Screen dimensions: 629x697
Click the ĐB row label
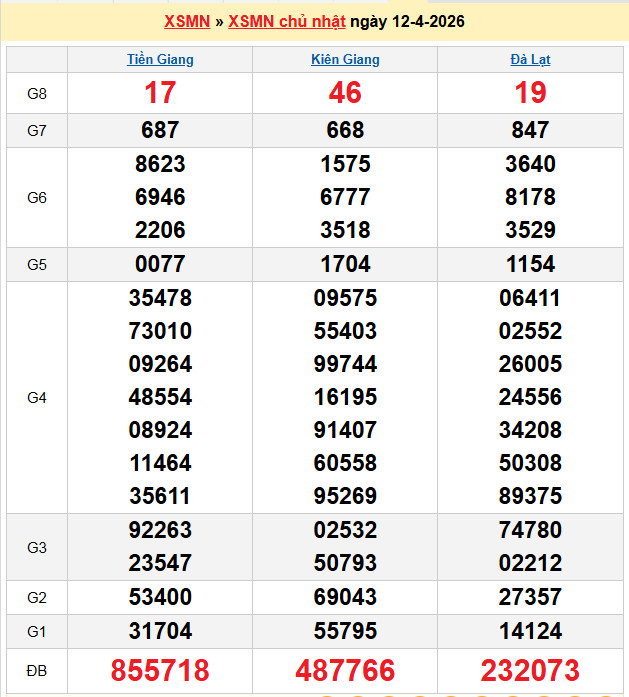click(x=37, y=669)
